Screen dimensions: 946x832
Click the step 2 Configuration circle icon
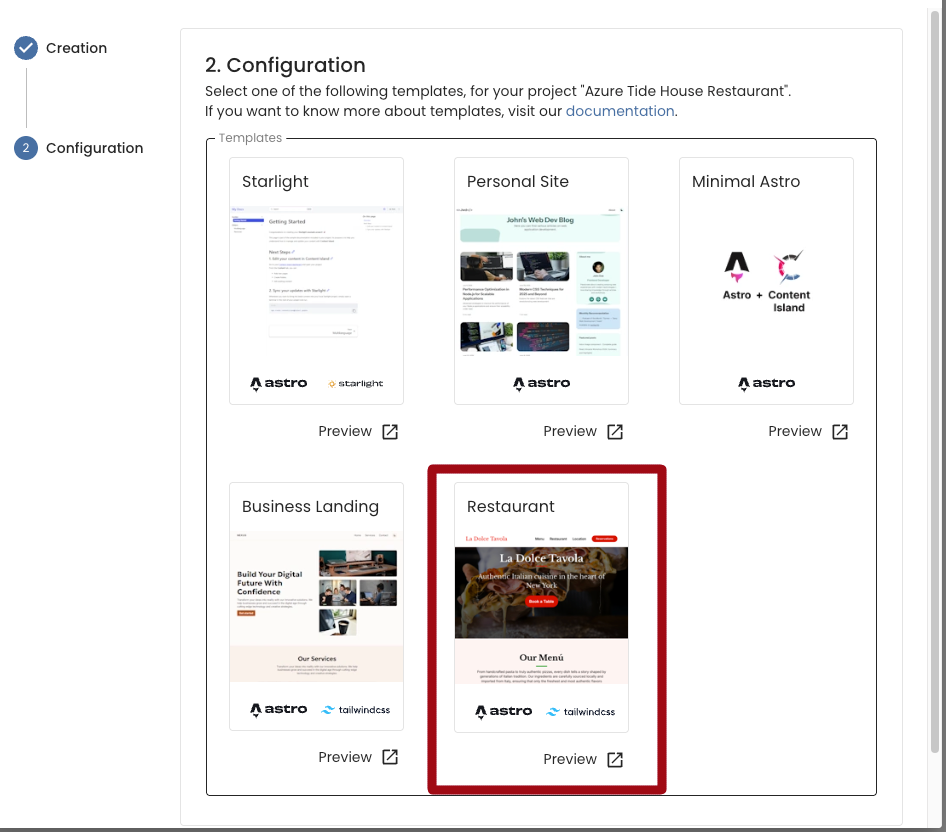point(26,148)
